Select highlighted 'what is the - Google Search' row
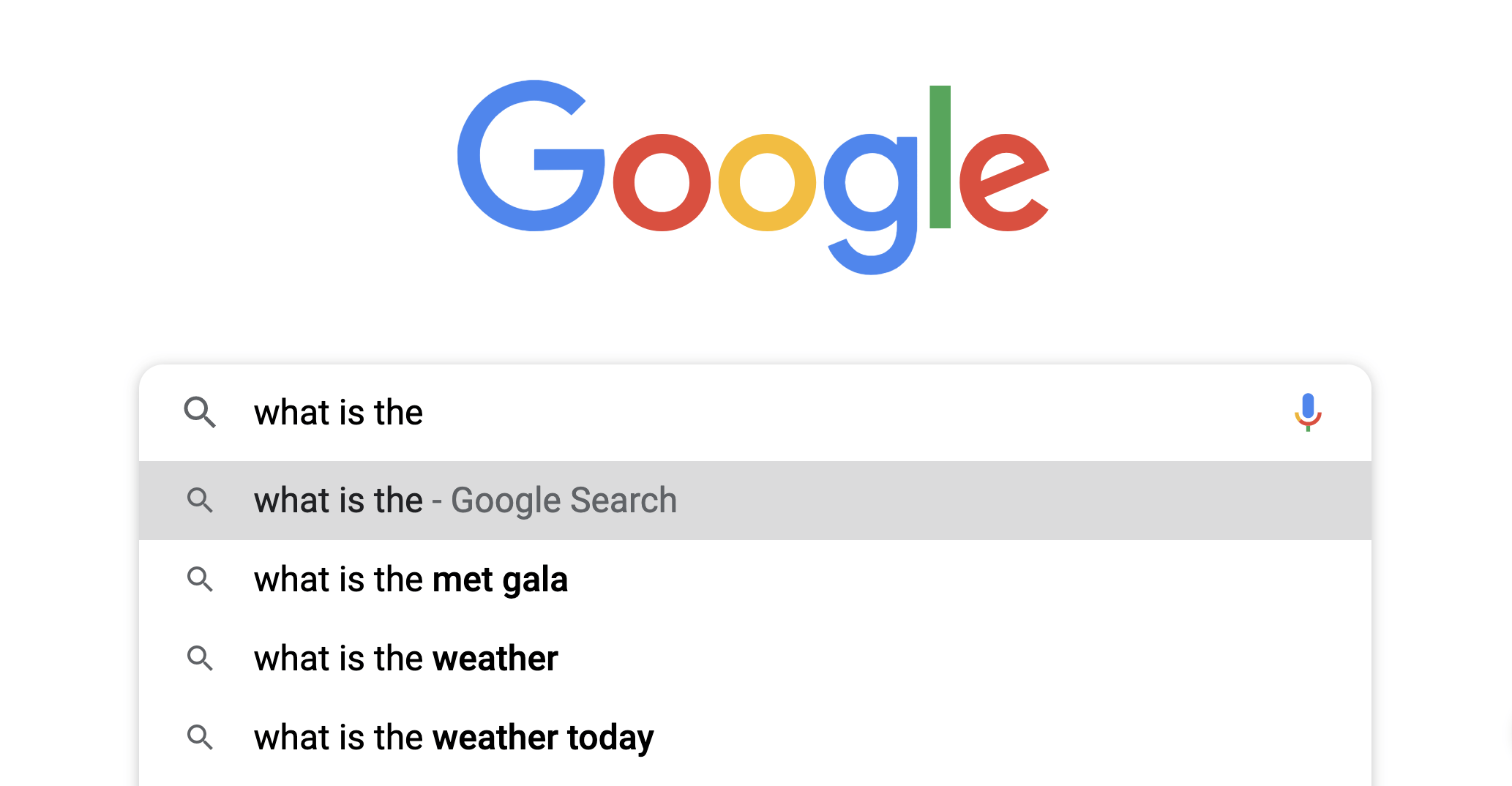This screenshot has height=786, width=1512. 755,501
